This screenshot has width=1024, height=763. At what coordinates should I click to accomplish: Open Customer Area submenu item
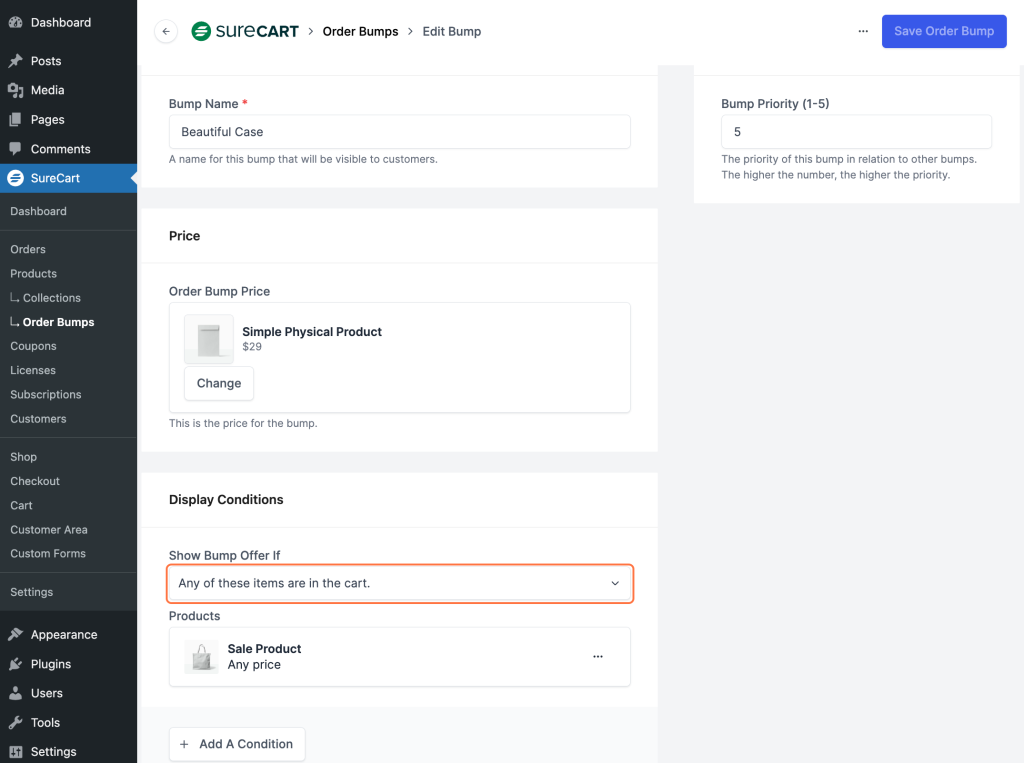(x=48, y=529)
